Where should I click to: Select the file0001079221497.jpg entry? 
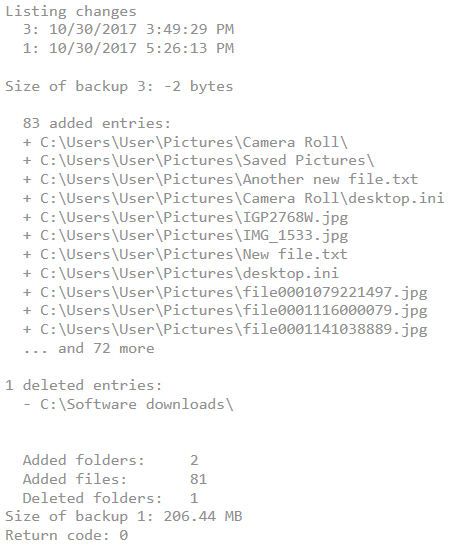(x=225, y=292)
